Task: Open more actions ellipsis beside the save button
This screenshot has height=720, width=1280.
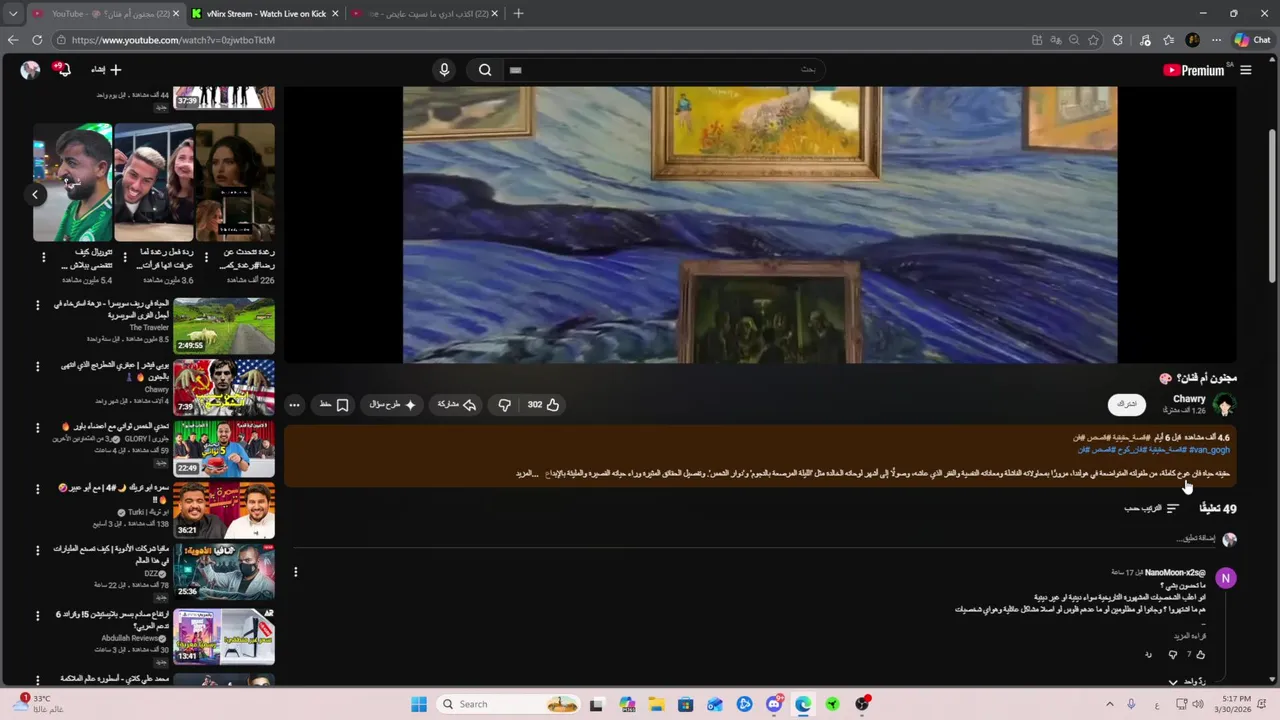Action: (x=294, y=405)
